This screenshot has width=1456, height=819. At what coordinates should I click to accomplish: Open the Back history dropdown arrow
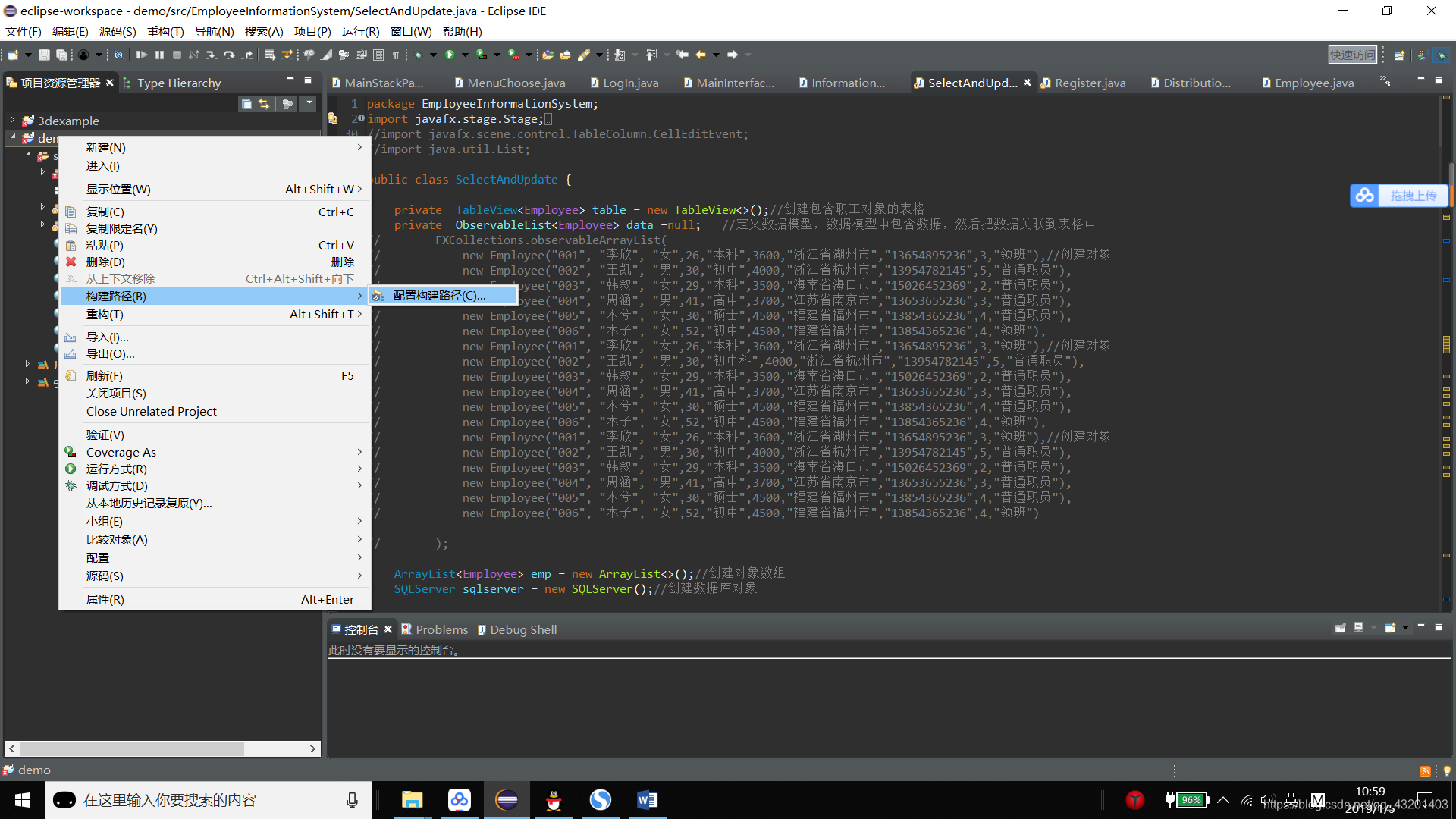(716, 55)
